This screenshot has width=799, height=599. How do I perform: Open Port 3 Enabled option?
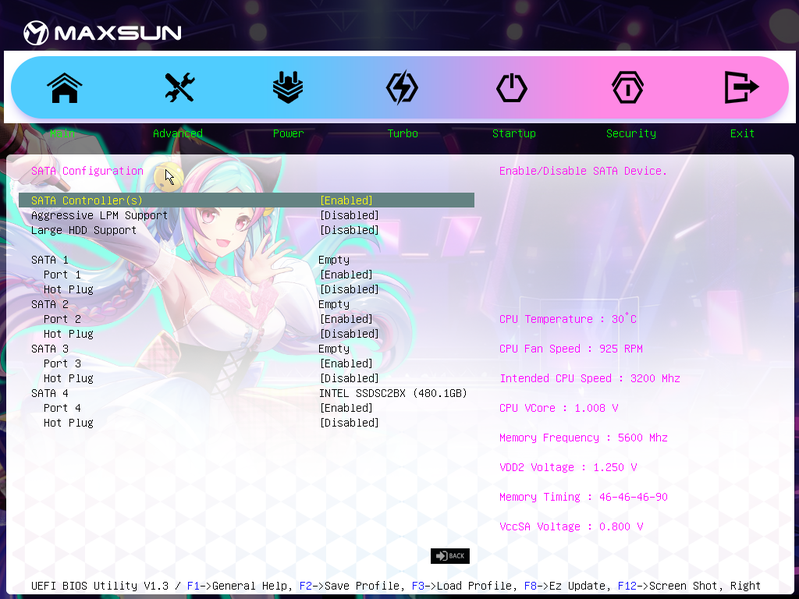[347, 363]
